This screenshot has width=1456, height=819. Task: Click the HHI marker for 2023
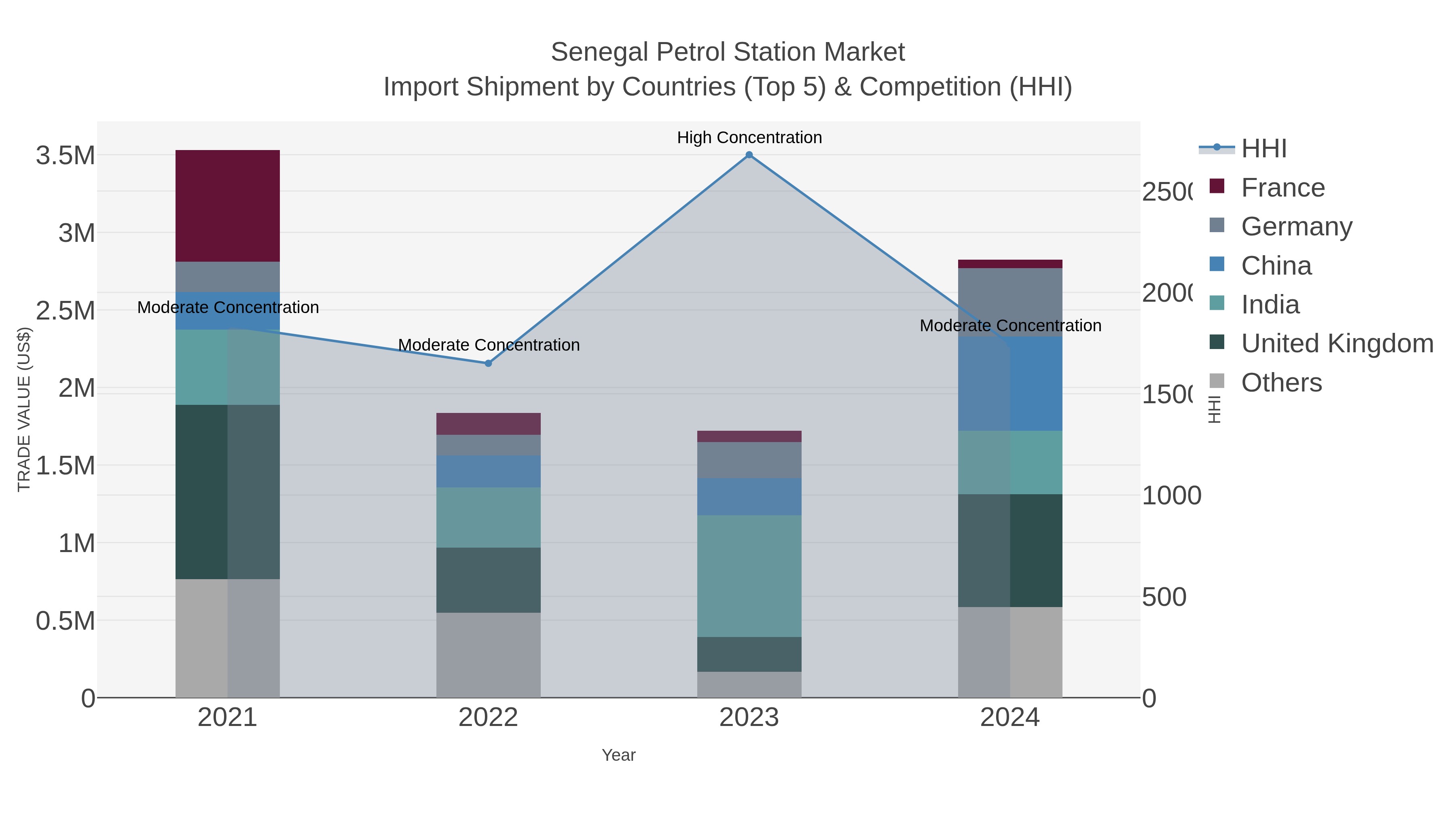749,155
